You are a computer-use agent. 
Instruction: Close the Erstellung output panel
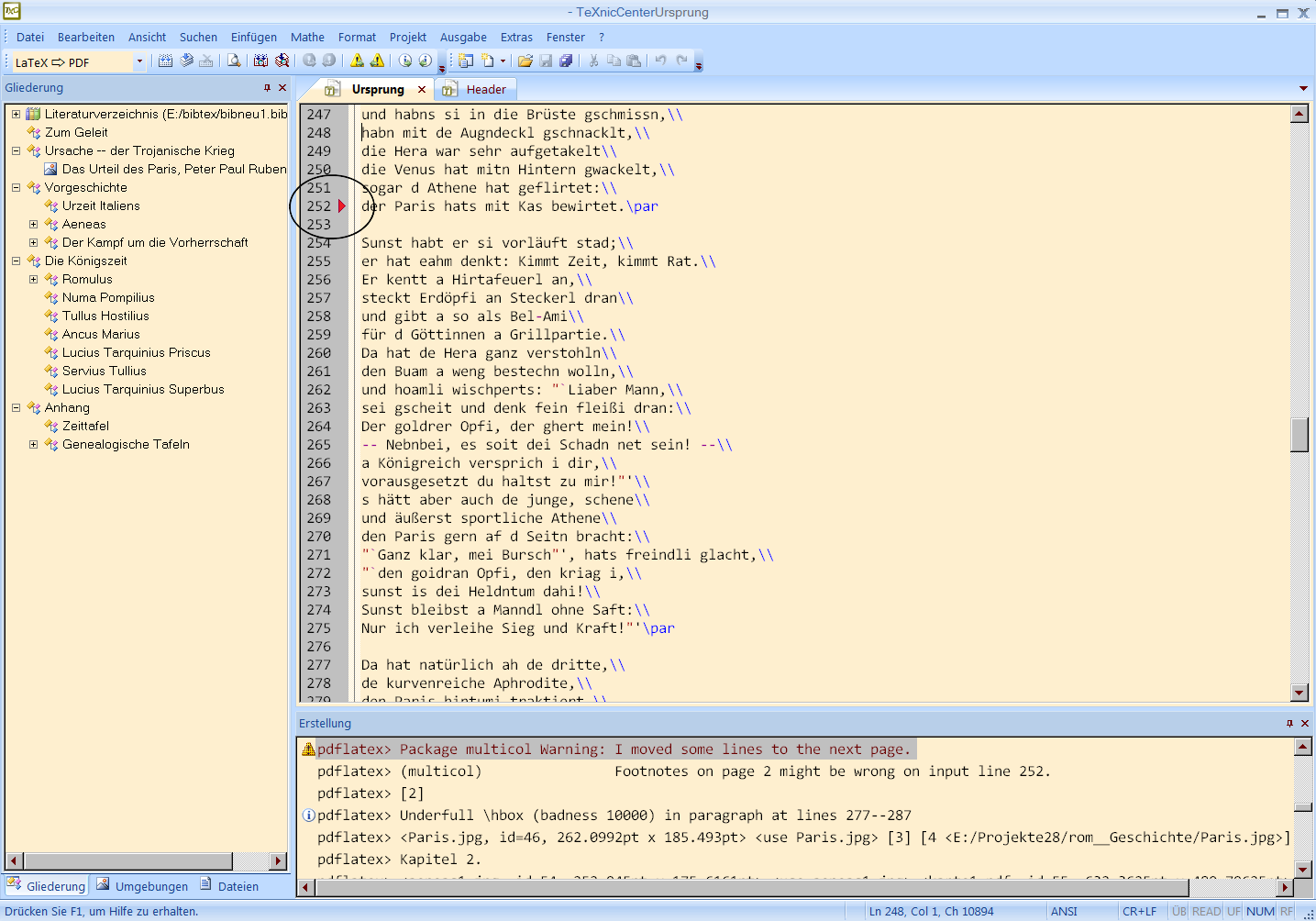[x=1305, y=724]
